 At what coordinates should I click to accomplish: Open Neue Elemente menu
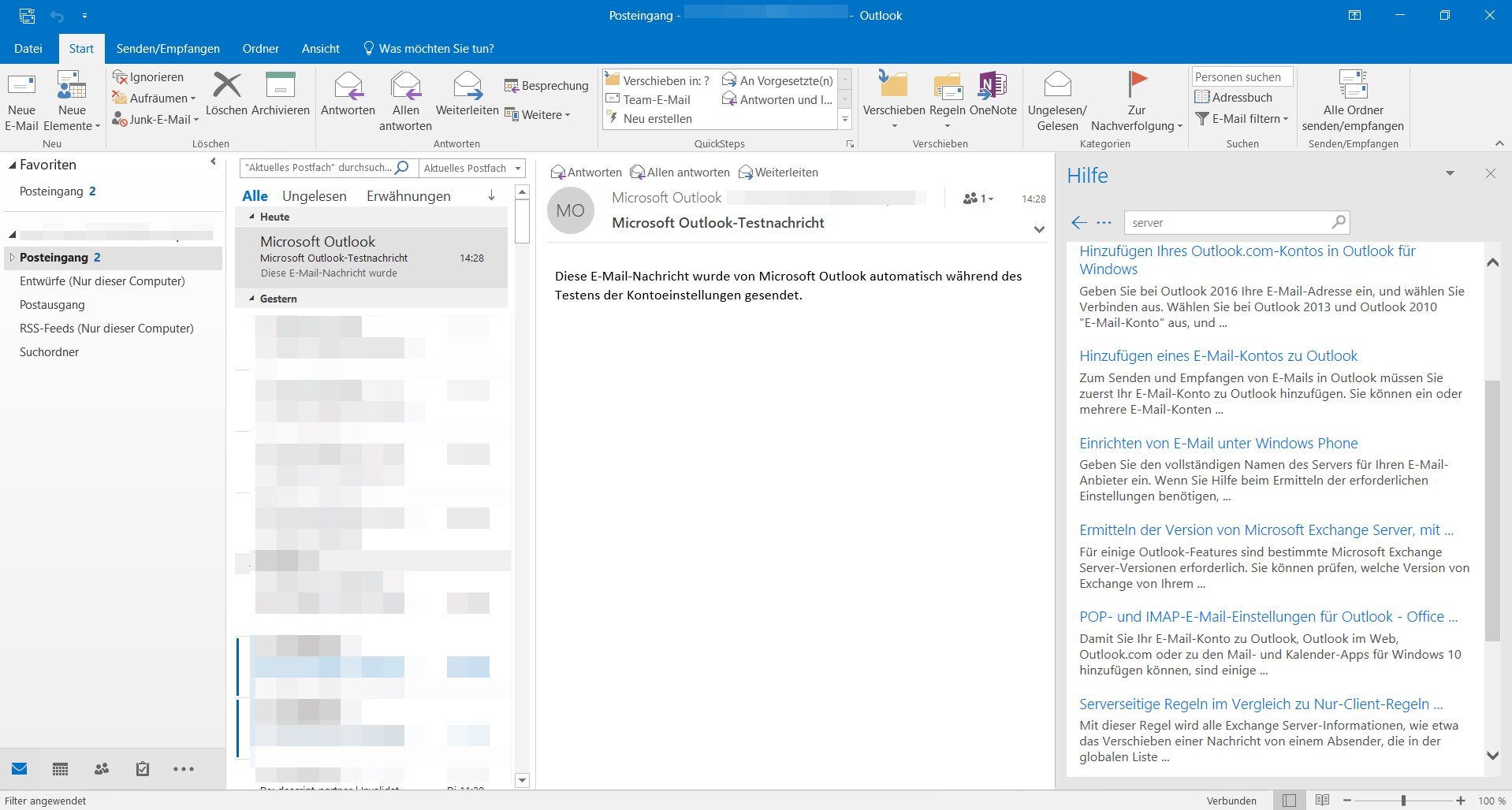[x=72, y=101]
